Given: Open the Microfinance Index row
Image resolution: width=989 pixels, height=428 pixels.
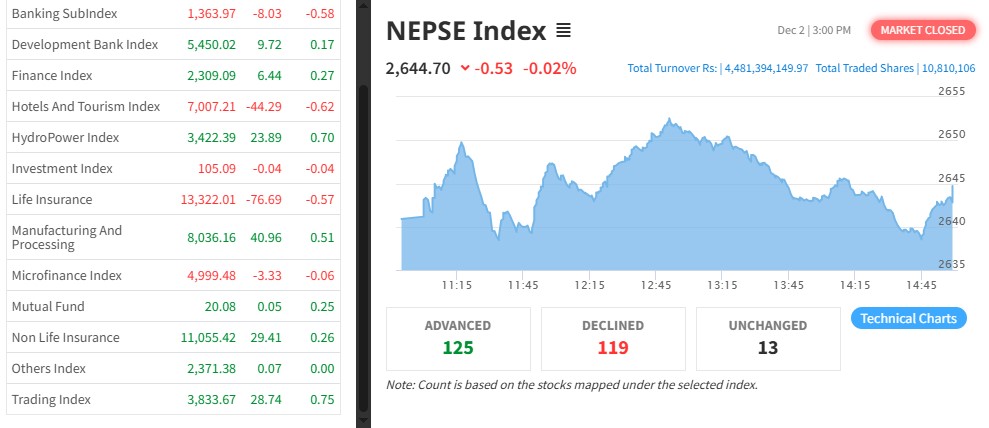Looking at the screenshot, I should (67, 275).
